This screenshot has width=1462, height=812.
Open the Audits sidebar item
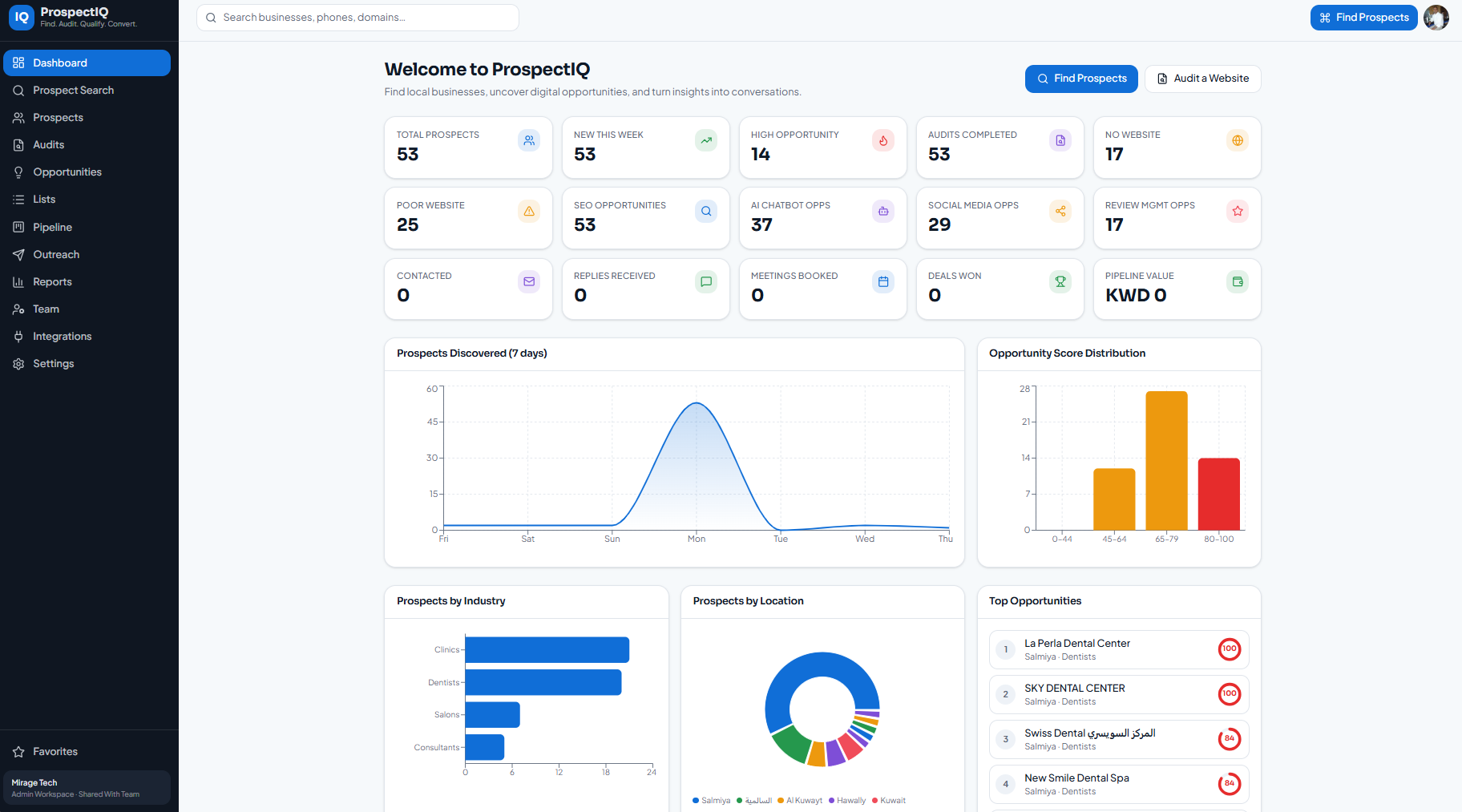coord(87,144)
